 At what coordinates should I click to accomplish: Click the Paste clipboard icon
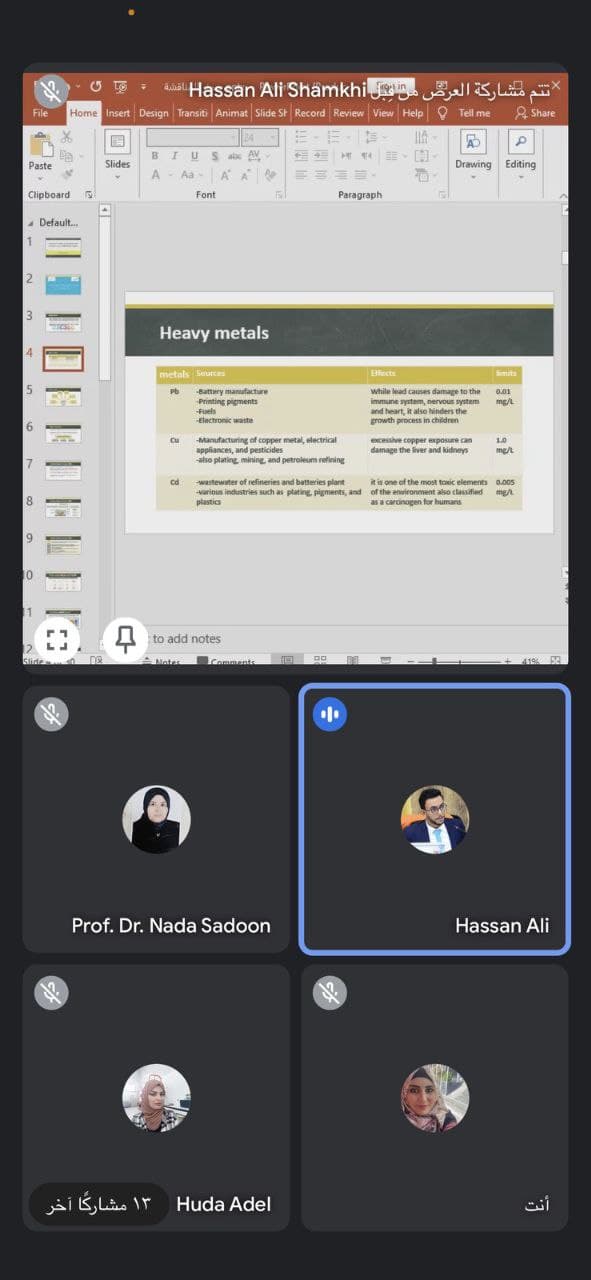coord(40,151)
